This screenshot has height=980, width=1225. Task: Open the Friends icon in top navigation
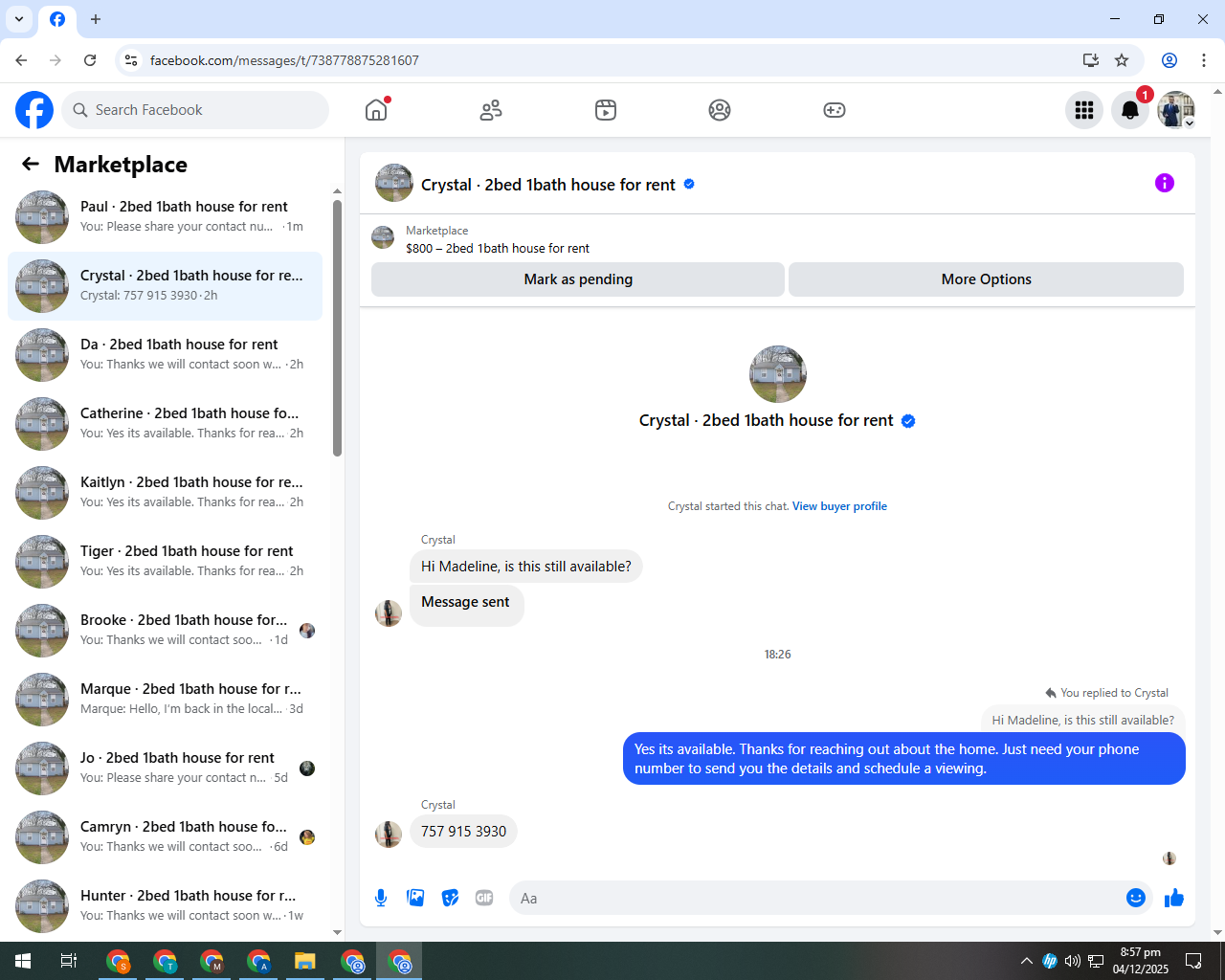pos(491,110)
